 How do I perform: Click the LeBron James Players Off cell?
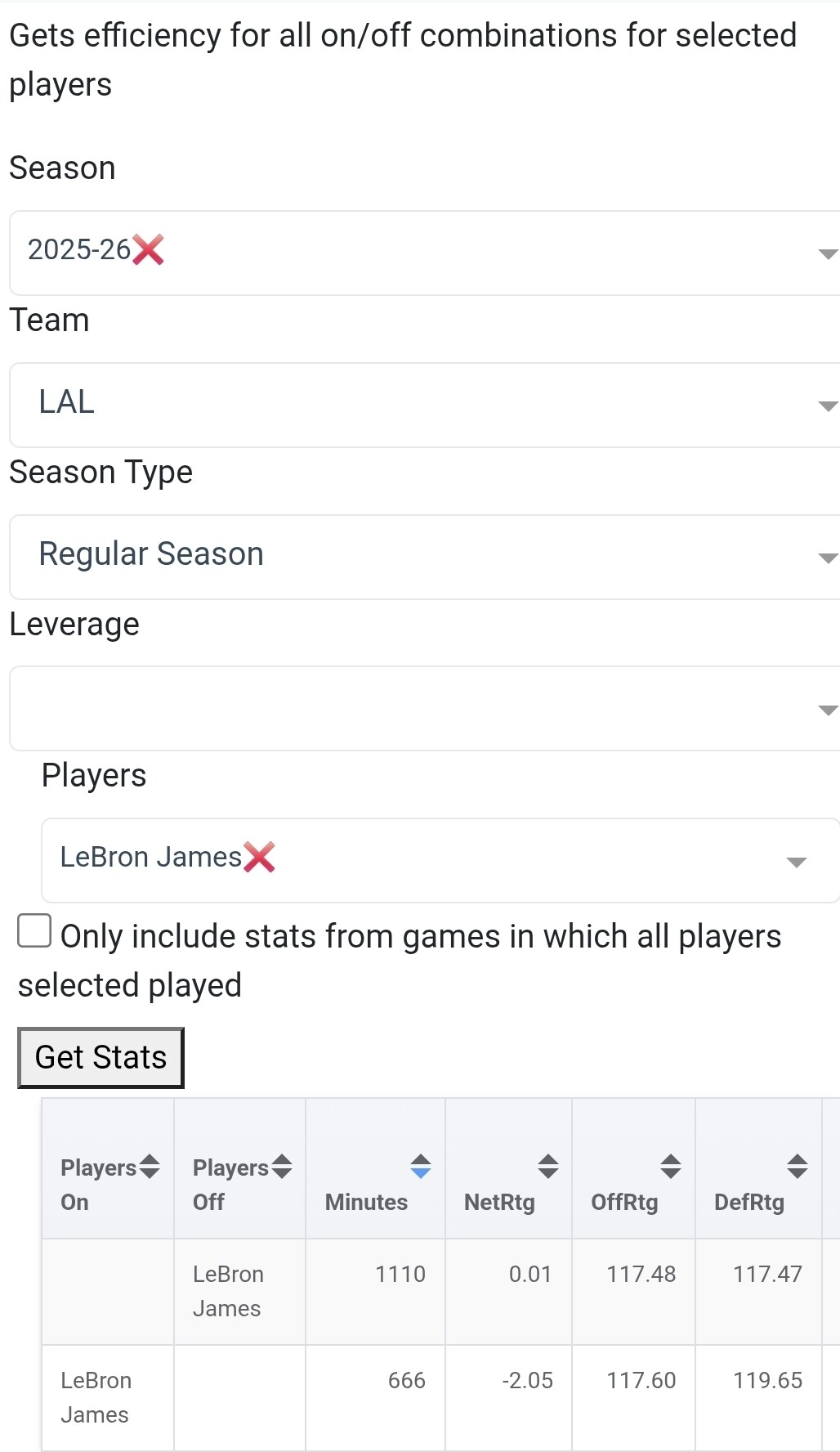pos(228,1291)
